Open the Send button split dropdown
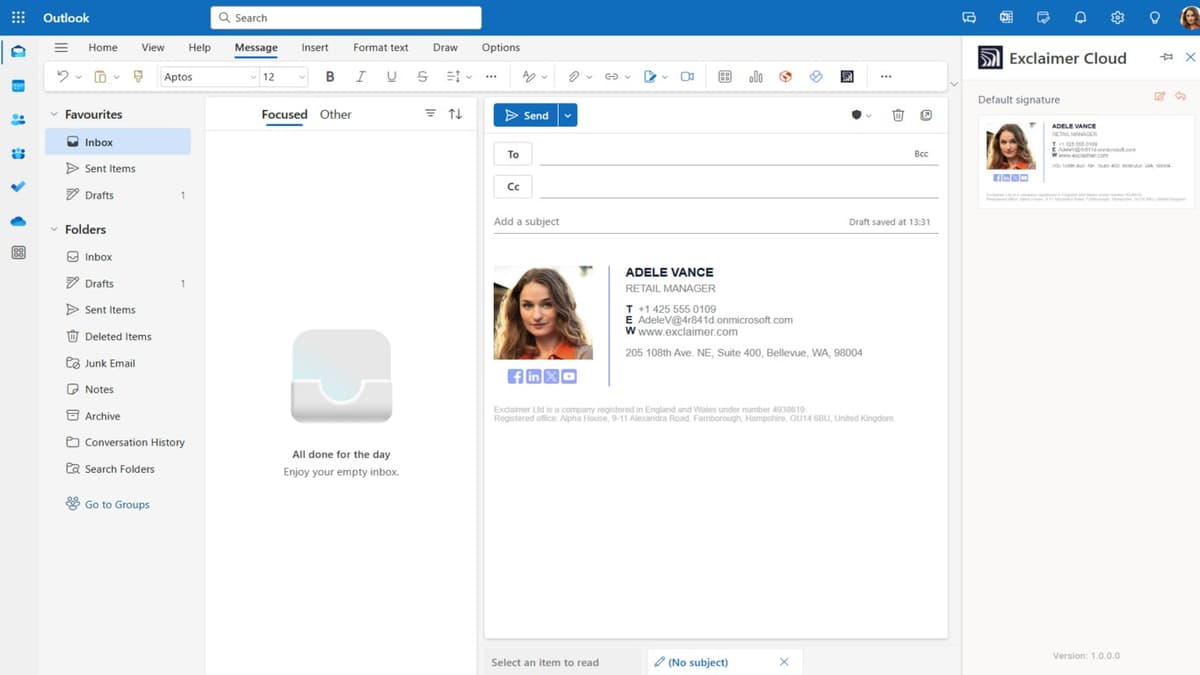Screen dimensions: 1200x675 [567, 114]
